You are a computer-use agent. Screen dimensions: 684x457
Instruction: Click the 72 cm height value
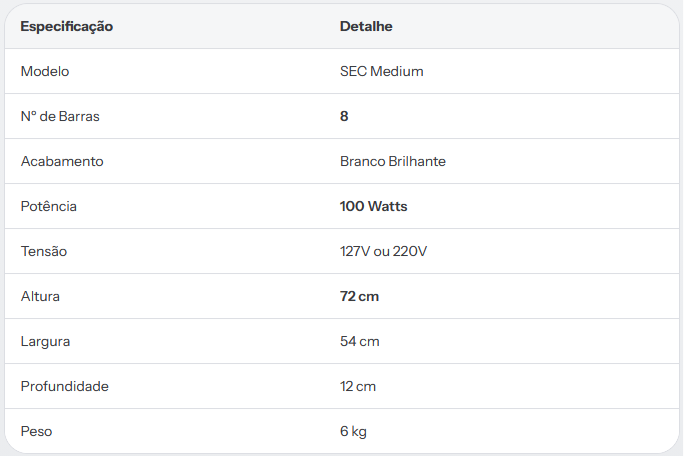click(359, 297)
